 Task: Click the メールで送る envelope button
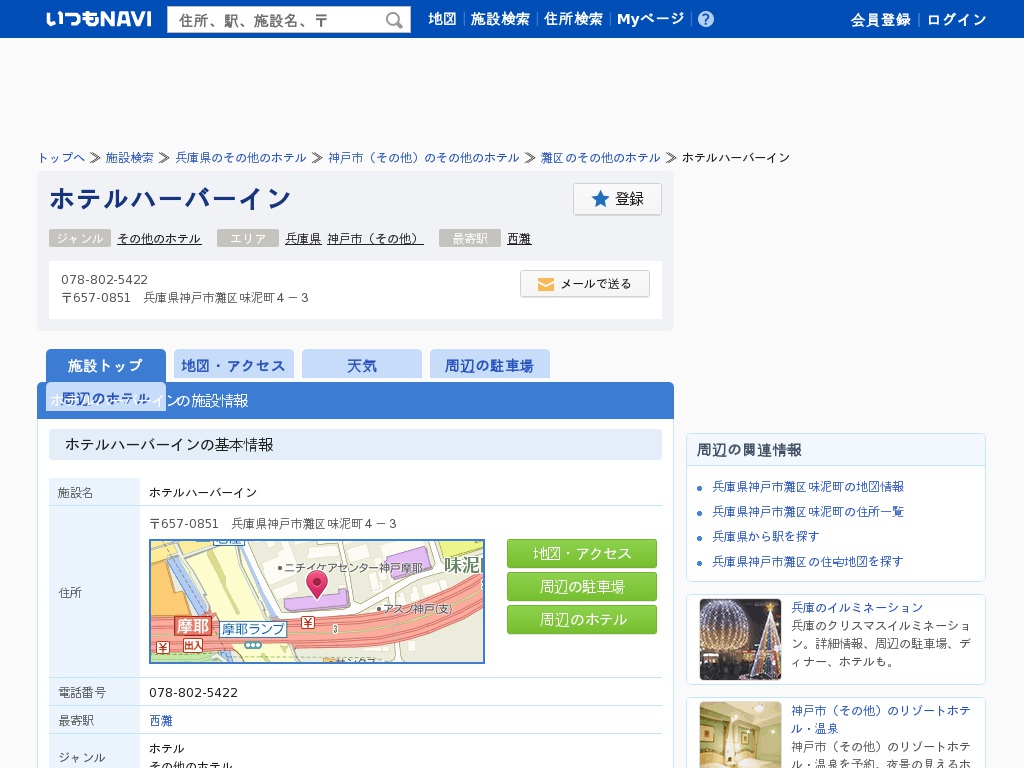(585, 284)
